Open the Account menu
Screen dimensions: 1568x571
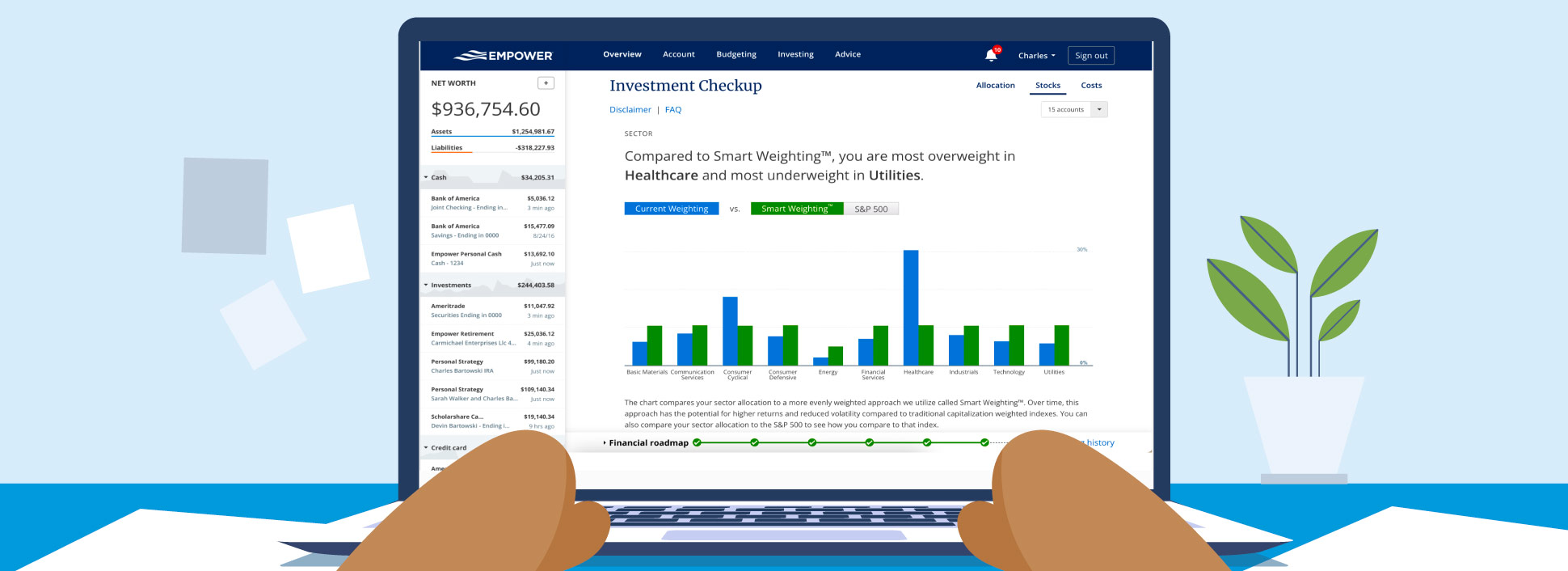click(679, 54)
